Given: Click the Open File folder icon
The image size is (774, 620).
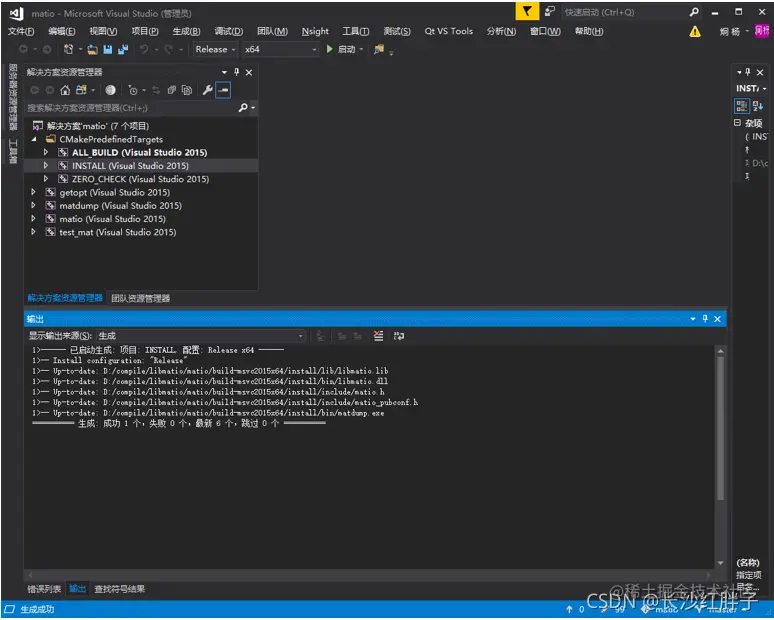Looking at the screenshot, I should (92, 49).
